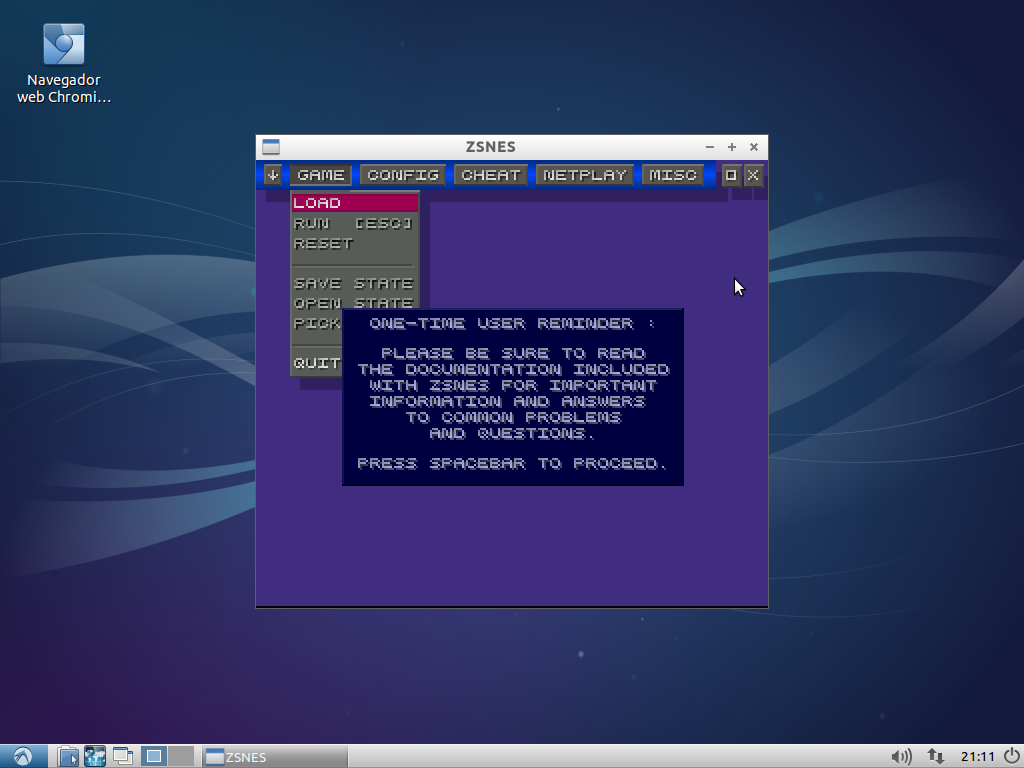Viewport: 1024px width, 768px height.
Task: Click the down-arrow icon left of GAME
Action: click(273, 175)
